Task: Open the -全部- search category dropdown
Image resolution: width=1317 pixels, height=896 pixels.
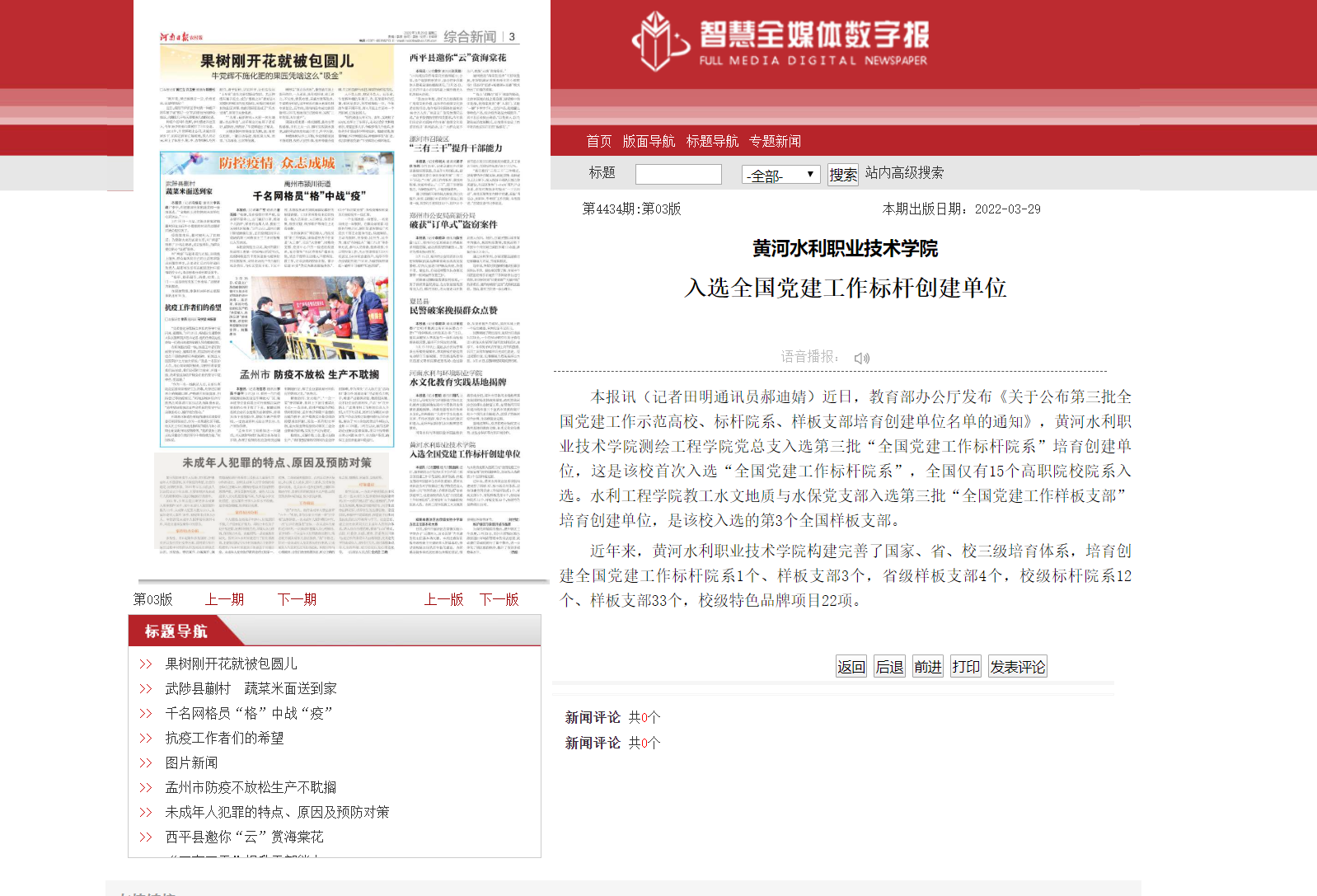Action: 780,175
